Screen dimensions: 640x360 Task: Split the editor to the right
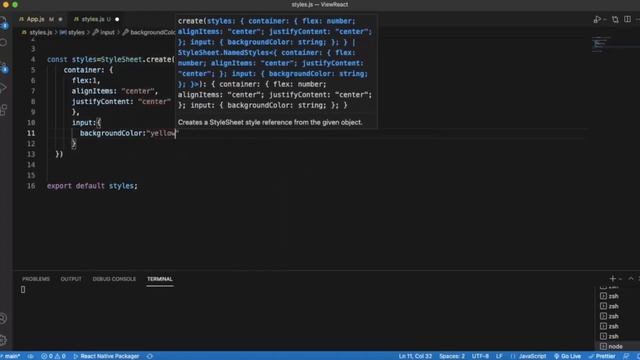(x=627, y=20)
